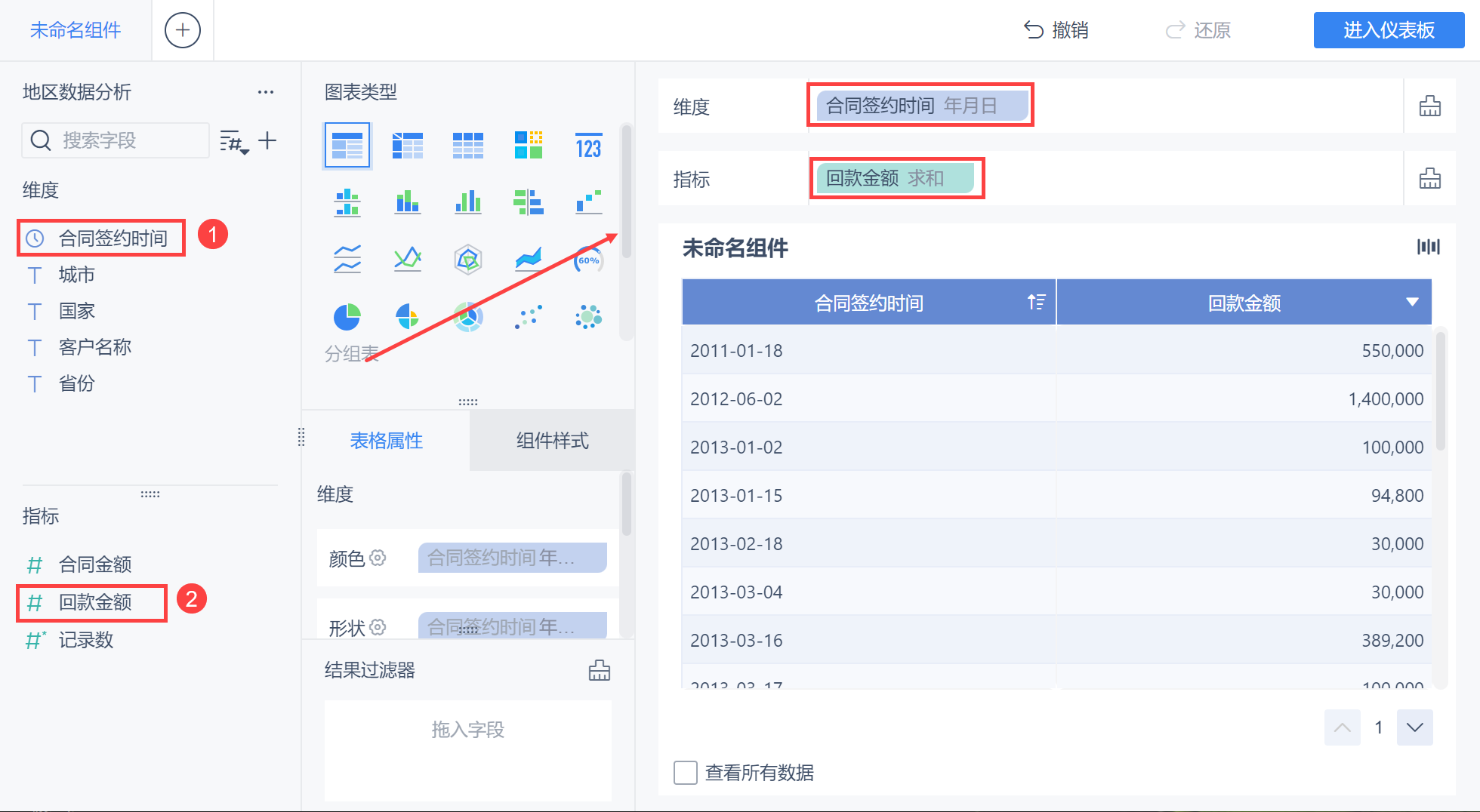Click the icon at the end of 指标 row
This screenshot has height=812, width=1480.
pyautogui.click(x=1430, y=178)
